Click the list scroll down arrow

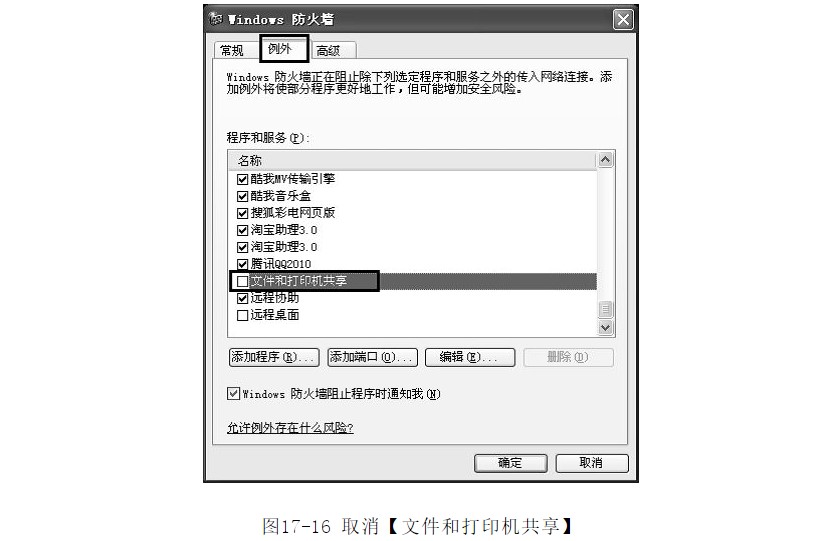(x=605, y=328)
